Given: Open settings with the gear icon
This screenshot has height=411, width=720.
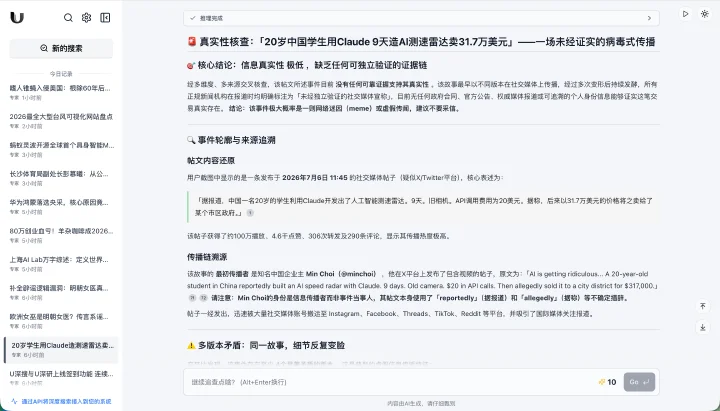Looking at the screenshot, I should pyautogui.click(x=86, y=17).
